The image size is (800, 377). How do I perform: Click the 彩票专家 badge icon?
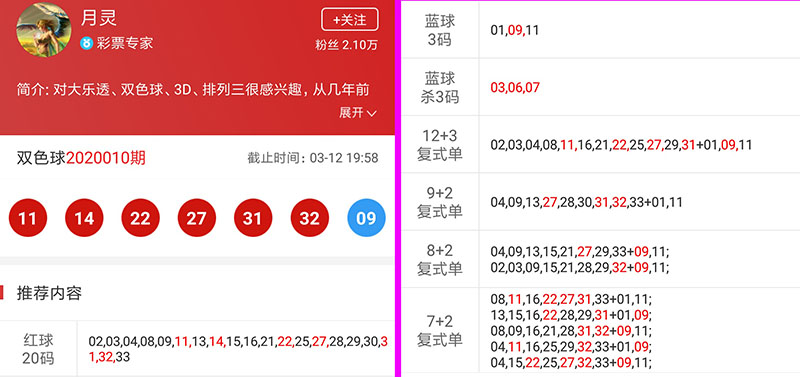click(x=86, y=43)
